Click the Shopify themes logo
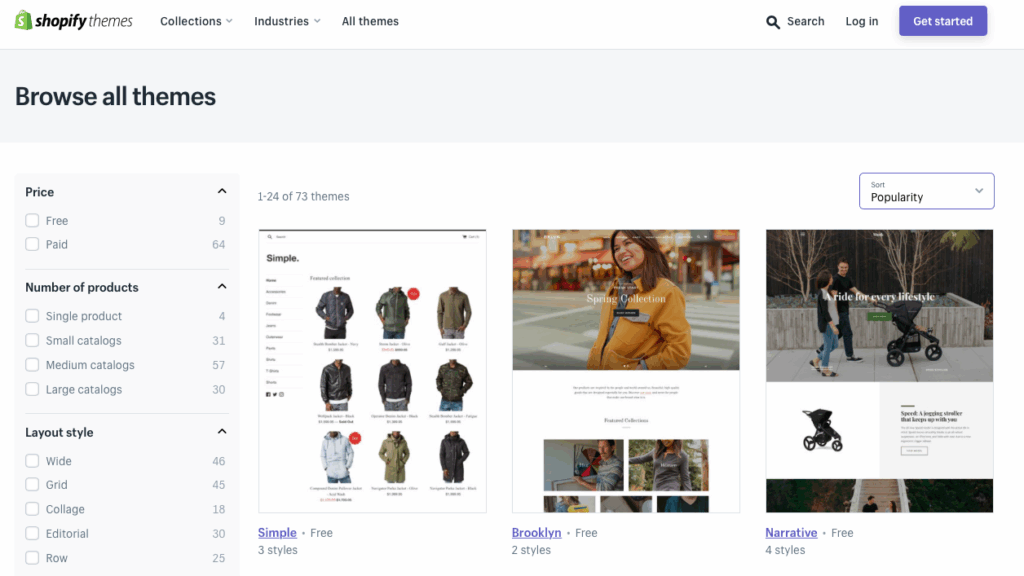This screenshot has width=1024, height=576. [x=73, y=20]
